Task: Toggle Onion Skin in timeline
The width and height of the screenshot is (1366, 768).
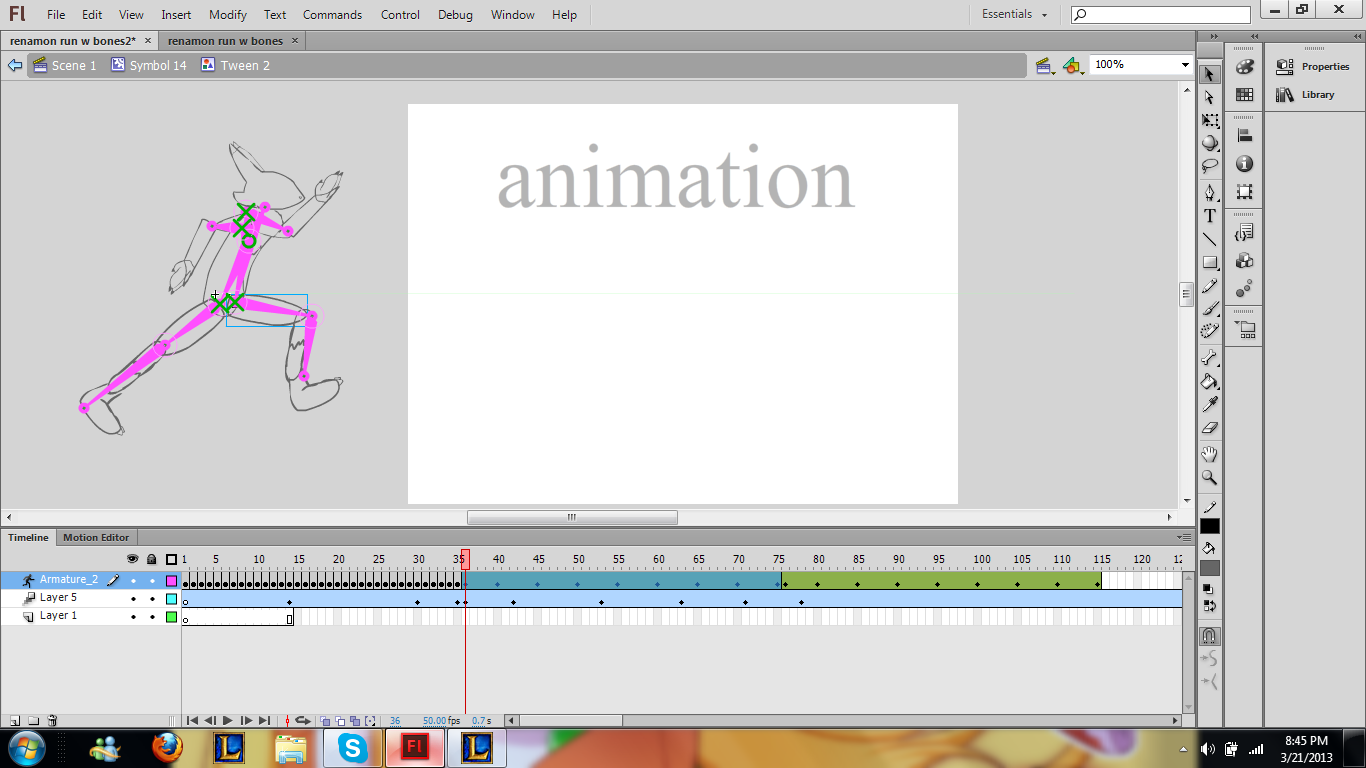Action: [x=325, y=720]
